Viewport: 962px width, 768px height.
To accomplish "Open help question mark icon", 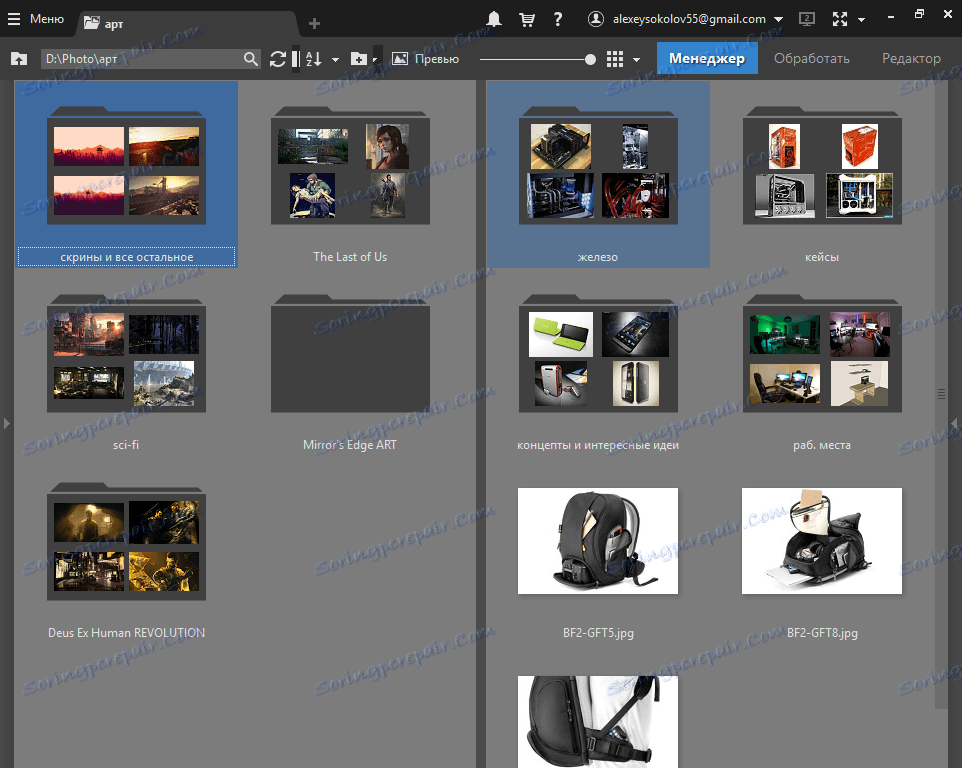I will (x=557, y=19).
